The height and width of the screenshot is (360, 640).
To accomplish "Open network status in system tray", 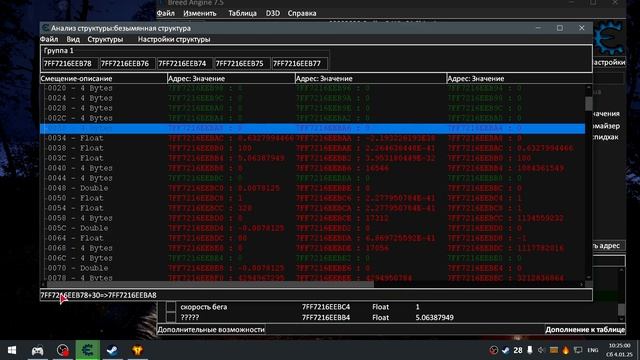I will coord(578,350).
